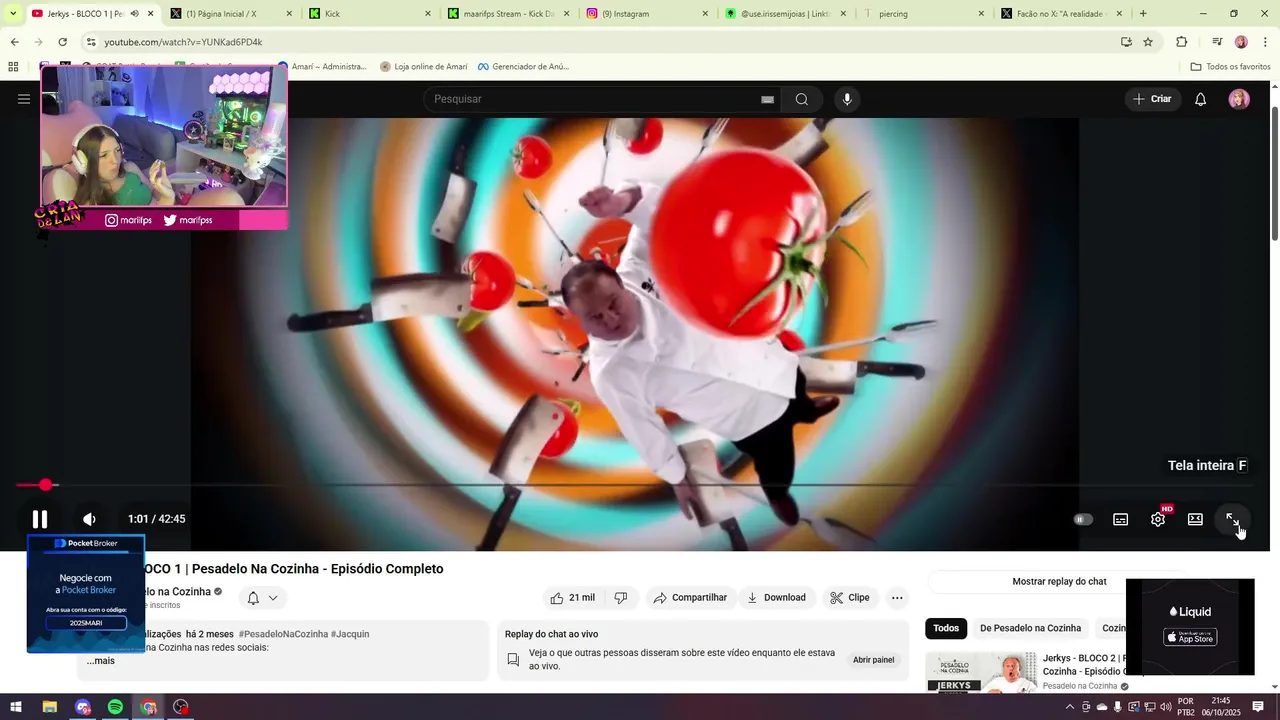Viewport: 1280px width, 720px height.
Task: Toggle subtitles in the player
Action: (x=1121, y=519)
